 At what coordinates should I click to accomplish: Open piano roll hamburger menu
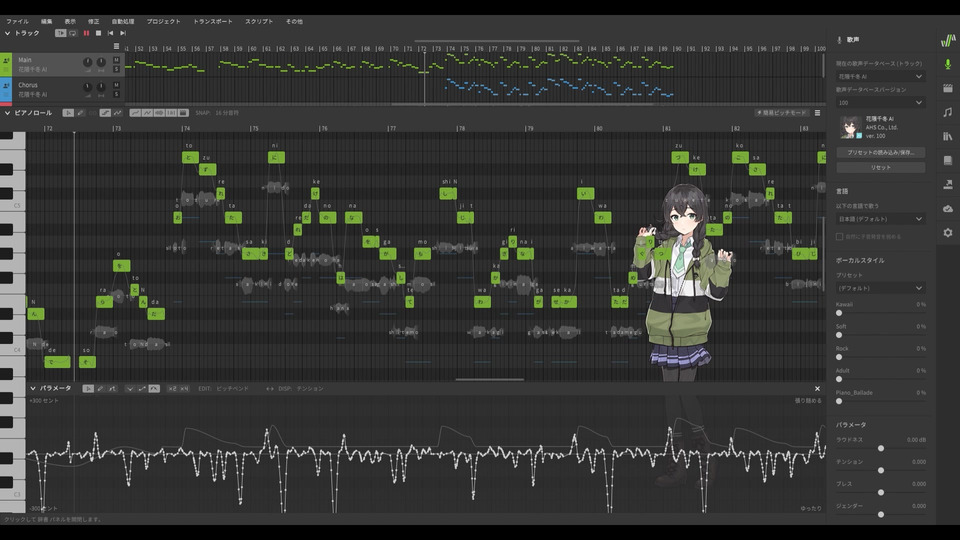pos(817,113)
